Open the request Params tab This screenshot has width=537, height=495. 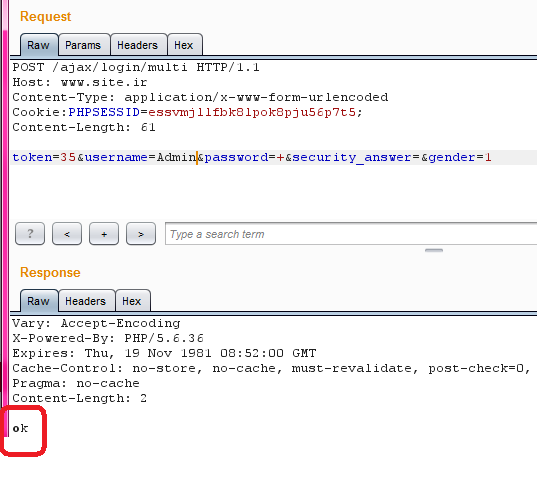pyautogui.click(x=84, y=45)
